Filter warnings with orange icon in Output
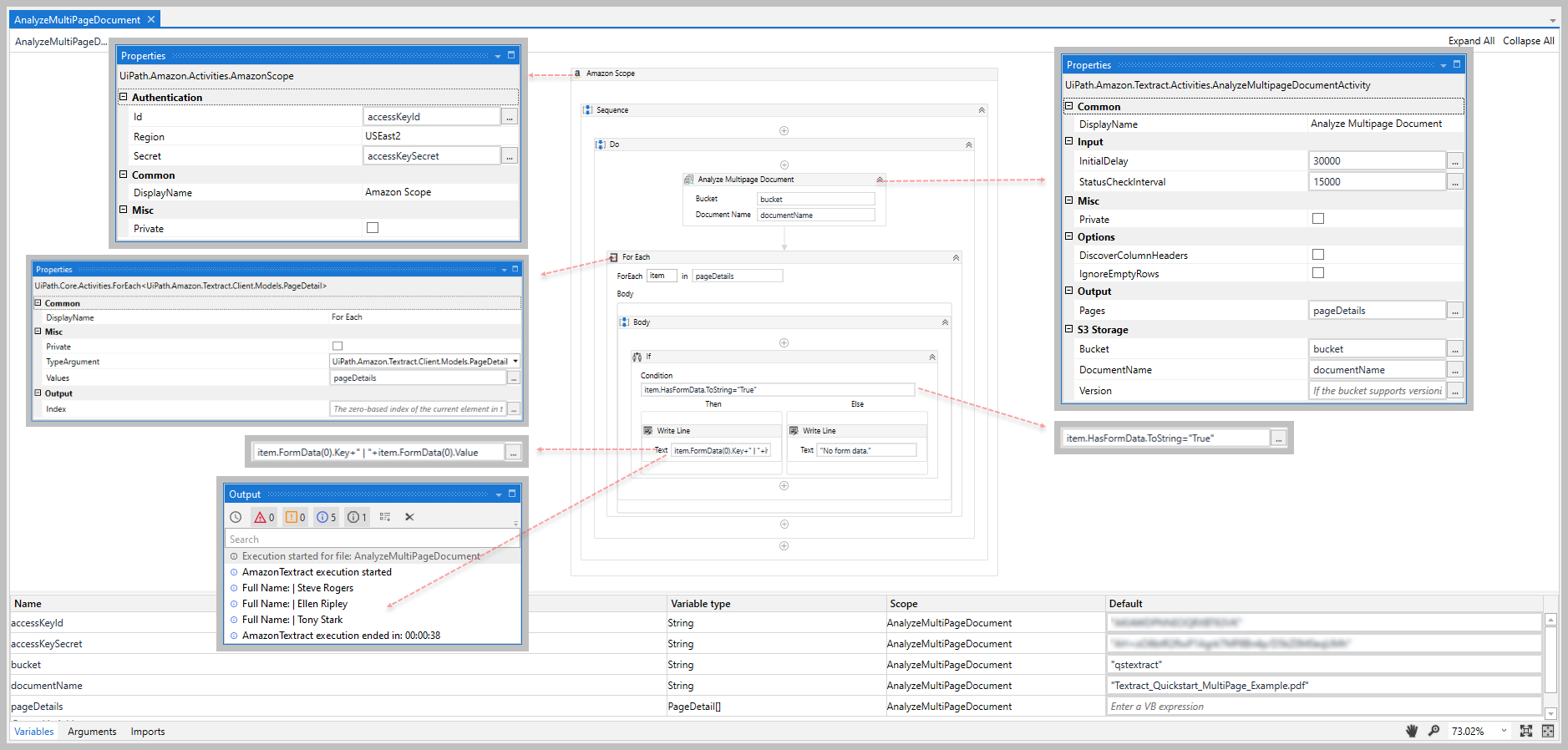This screenshot has width=1568, height=750. pos(296,517)
